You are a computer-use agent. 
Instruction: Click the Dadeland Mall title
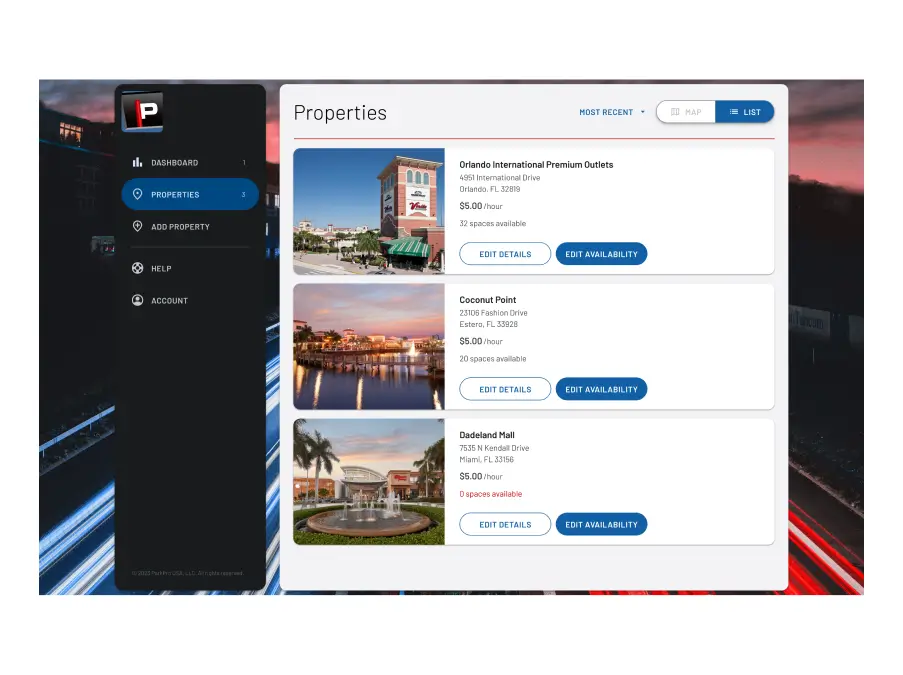click(487, 435)
